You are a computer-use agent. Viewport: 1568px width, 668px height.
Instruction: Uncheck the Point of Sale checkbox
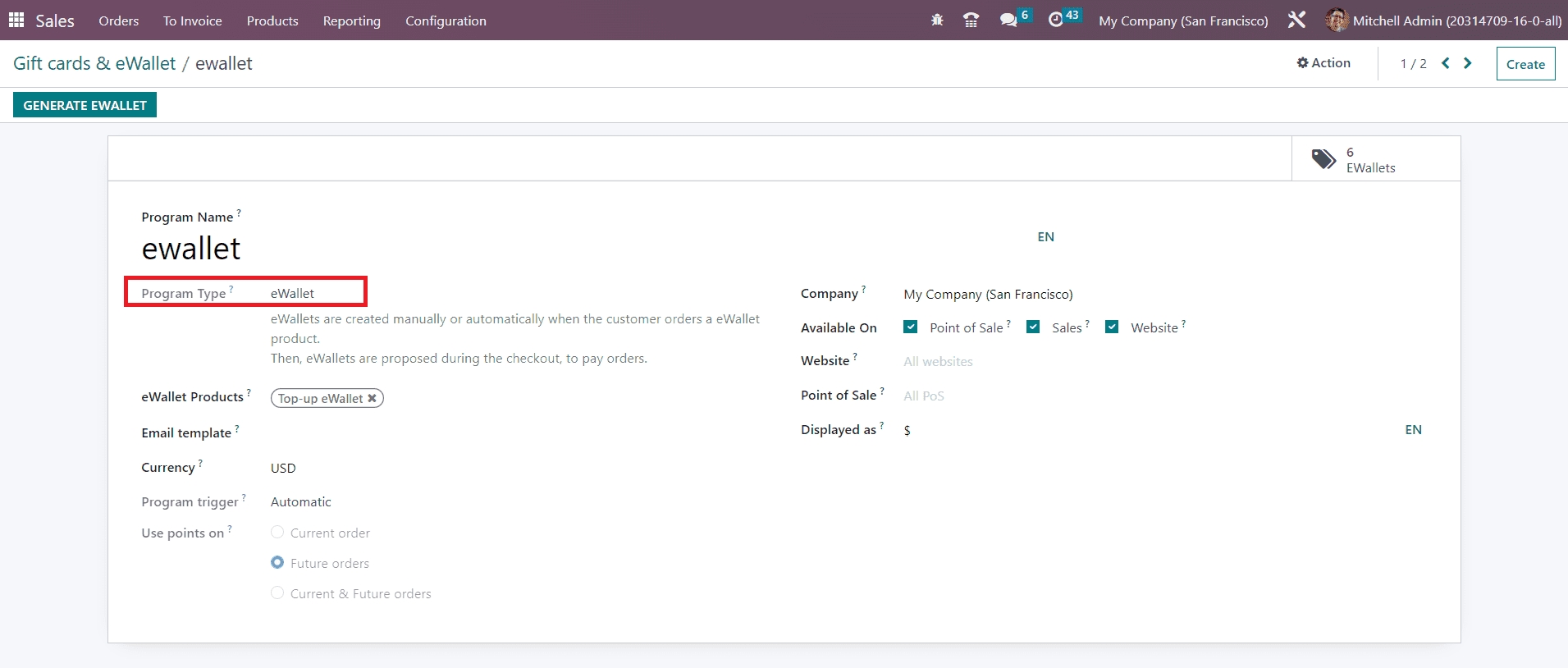(x=910, y=327)
